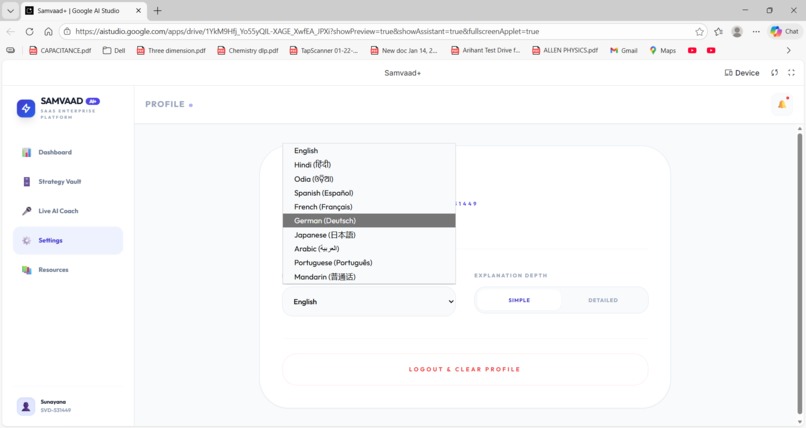806x428 pixels.
Task: Show more bookmarks chevron
Action: tap(789, 50)
